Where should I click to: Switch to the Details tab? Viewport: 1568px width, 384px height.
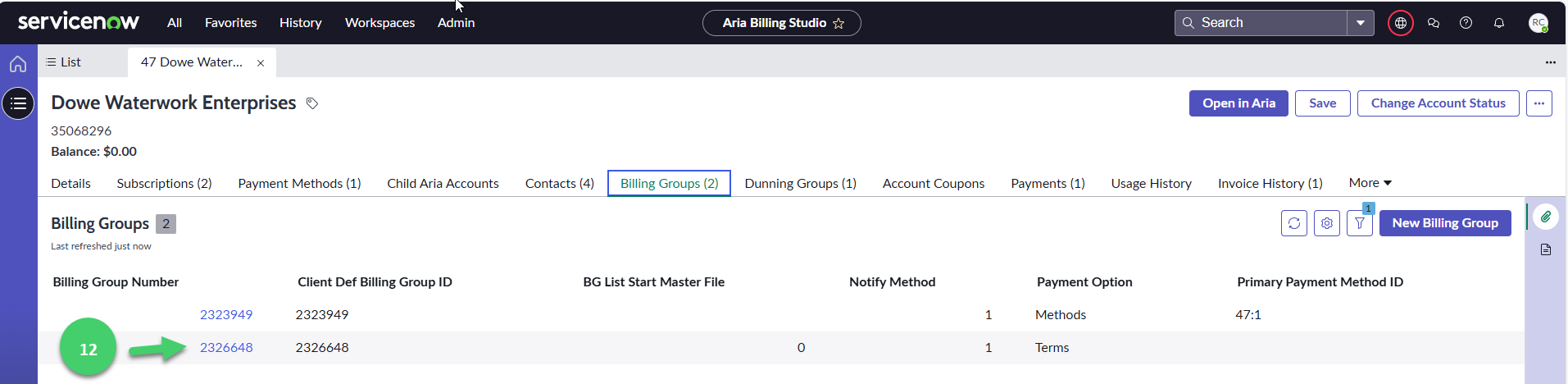pyautogui.click(x=71, y=184)
